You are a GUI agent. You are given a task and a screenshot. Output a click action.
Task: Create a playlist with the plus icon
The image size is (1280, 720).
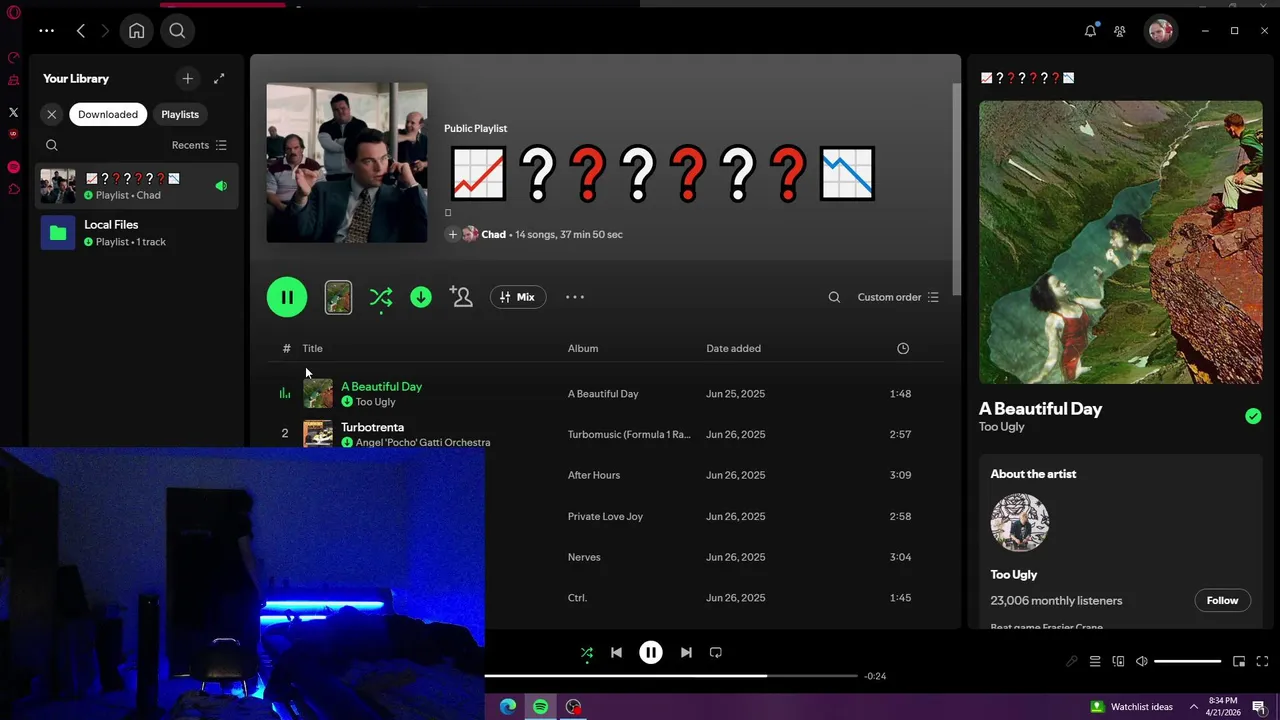187,78
